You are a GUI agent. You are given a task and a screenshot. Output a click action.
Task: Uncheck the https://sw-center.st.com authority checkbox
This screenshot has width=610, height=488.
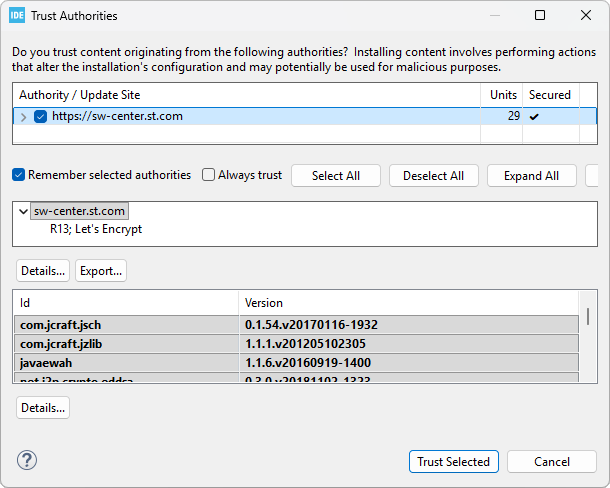pos(41,117)
